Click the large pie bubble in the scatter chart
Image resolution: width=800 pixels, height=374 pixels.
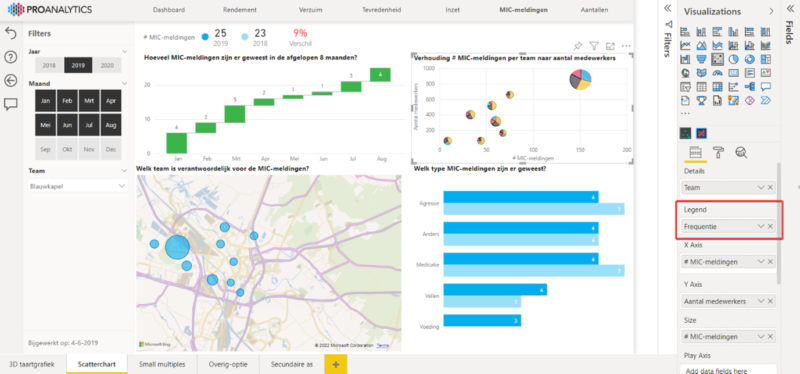tap(581, 79)
